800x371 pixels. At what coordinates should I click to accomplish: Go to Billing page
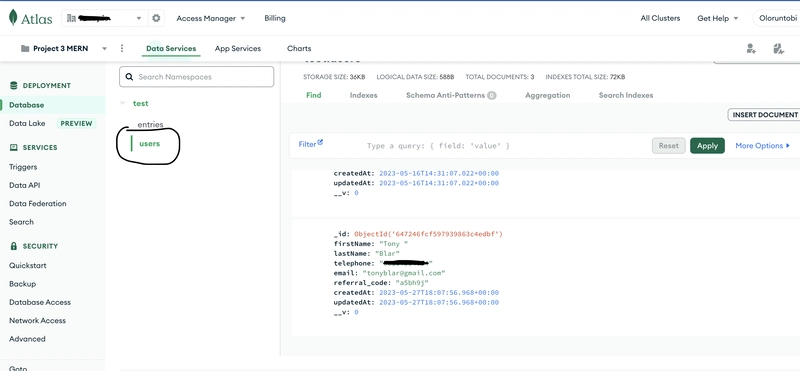click(x=275, y=18)
